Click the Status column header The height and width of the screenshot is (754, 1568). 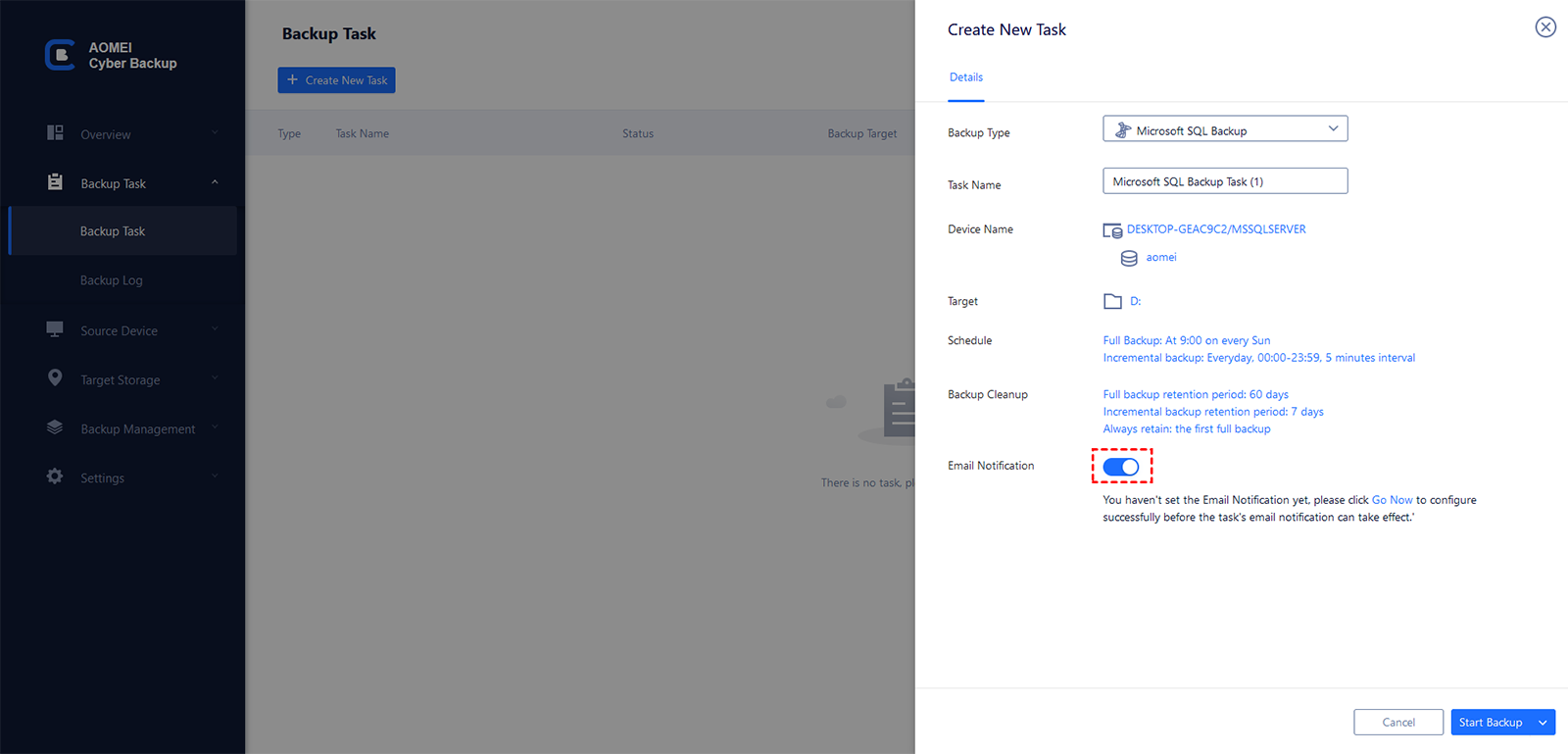pos(638,133)
